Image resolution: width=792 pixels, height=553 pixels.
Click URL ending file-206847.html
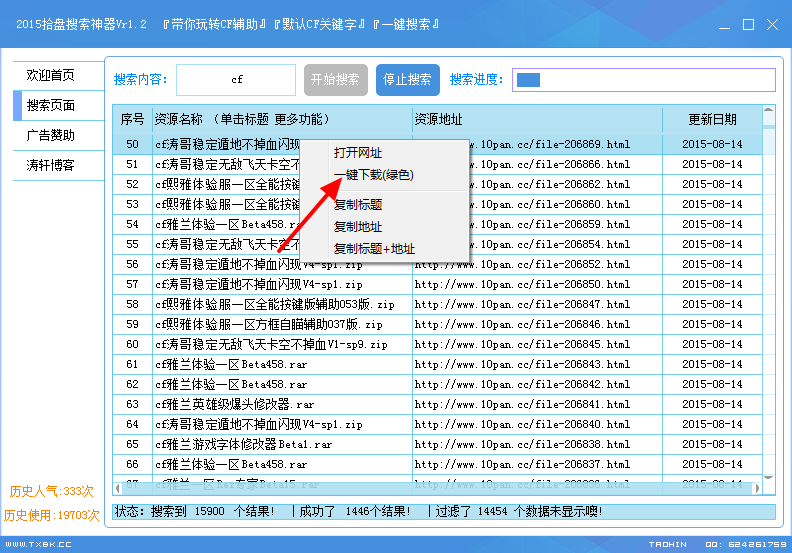[522, 305]
